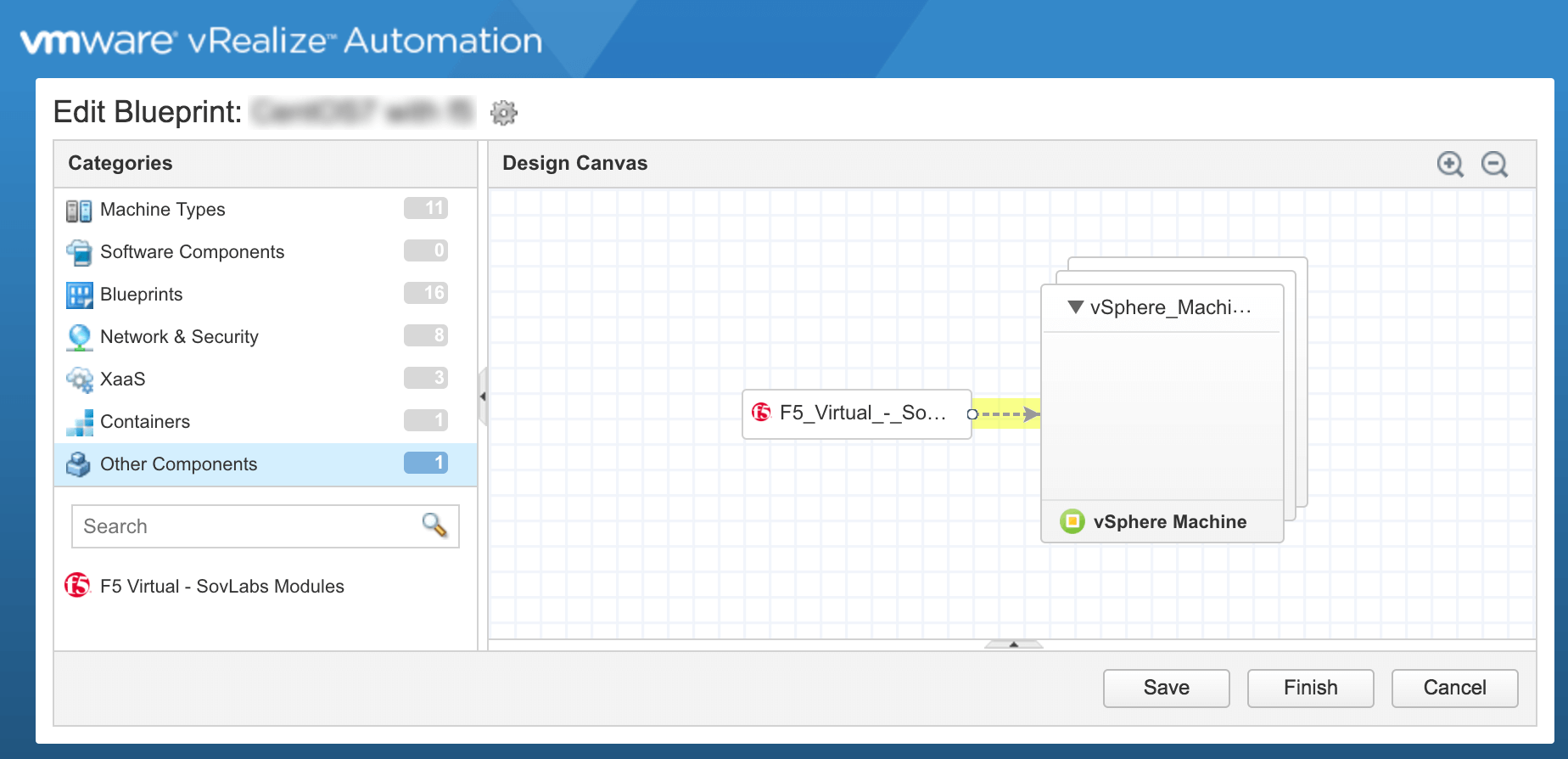
Task: Click the Machine Types count badge 11
Action: click(426, 208)
